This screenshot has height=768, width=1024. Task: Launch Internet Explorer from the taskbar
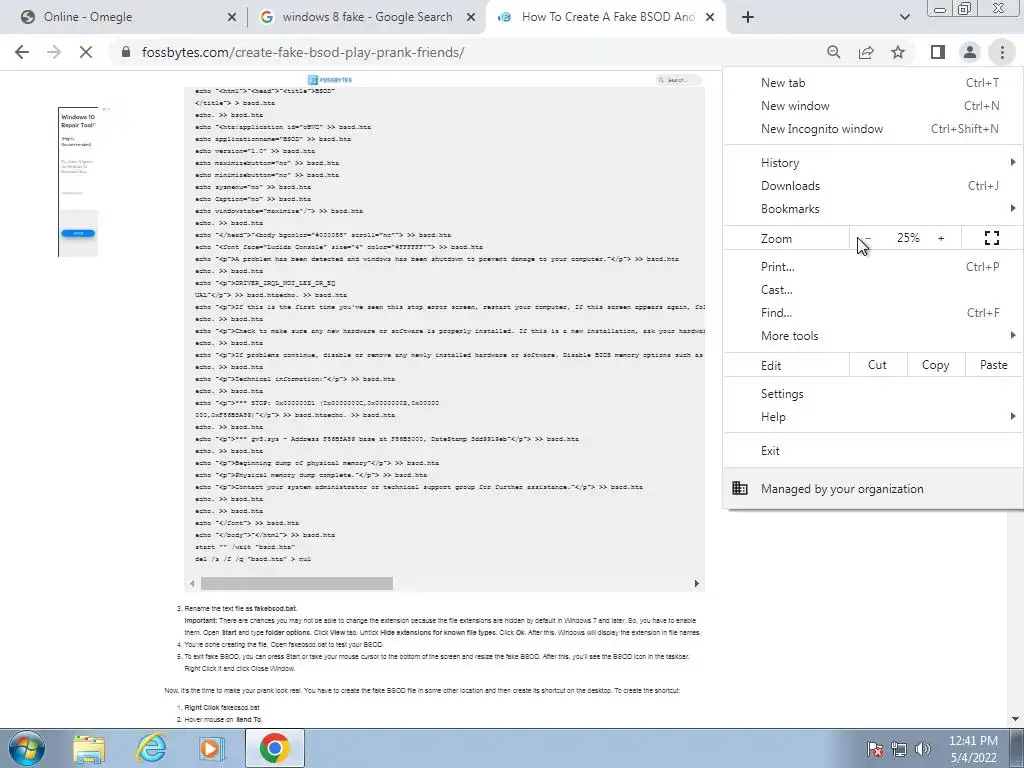(x=151, y=748)
